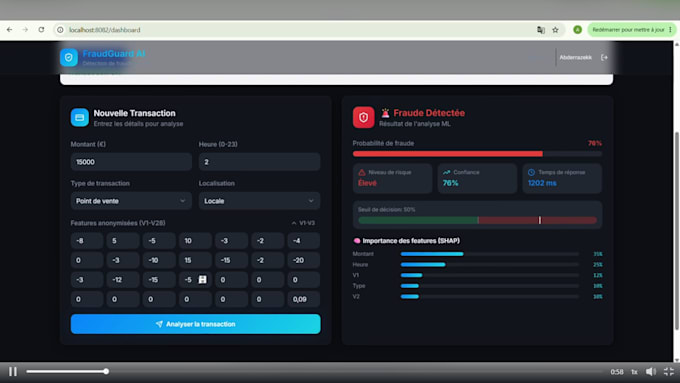Click the FraudGuard AI title
This screenshot has height=383, width=680.
(x=114, y=54)
